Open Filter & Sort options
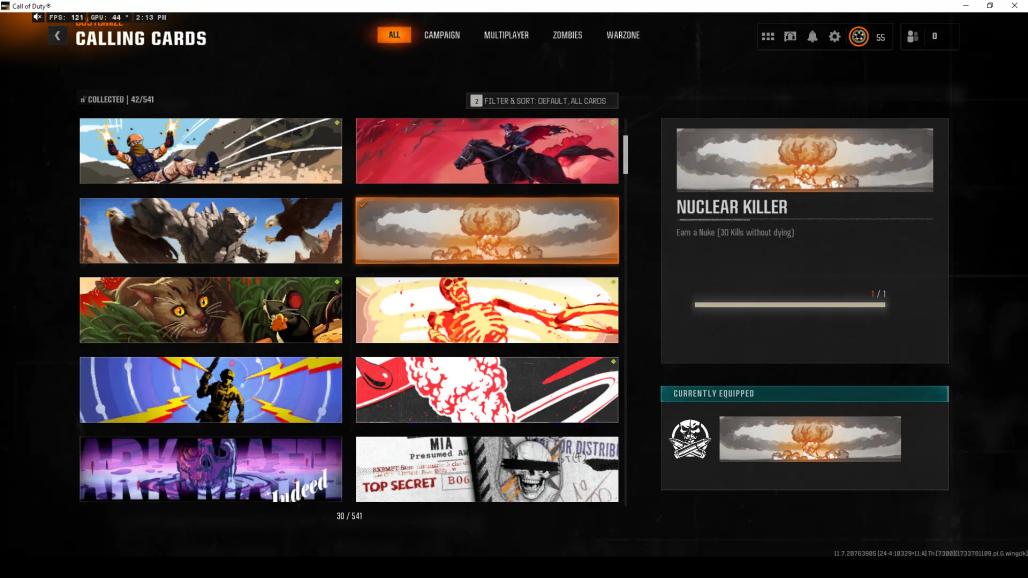The width and height of the screenshot is (1028, 578). [x=542, y=101]
